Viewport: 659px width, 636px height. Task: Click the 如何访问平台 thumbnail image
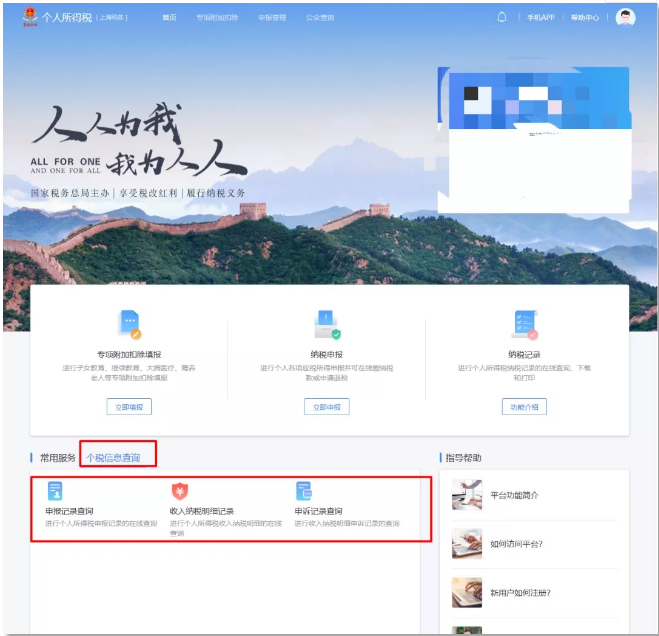coord(467,544)
